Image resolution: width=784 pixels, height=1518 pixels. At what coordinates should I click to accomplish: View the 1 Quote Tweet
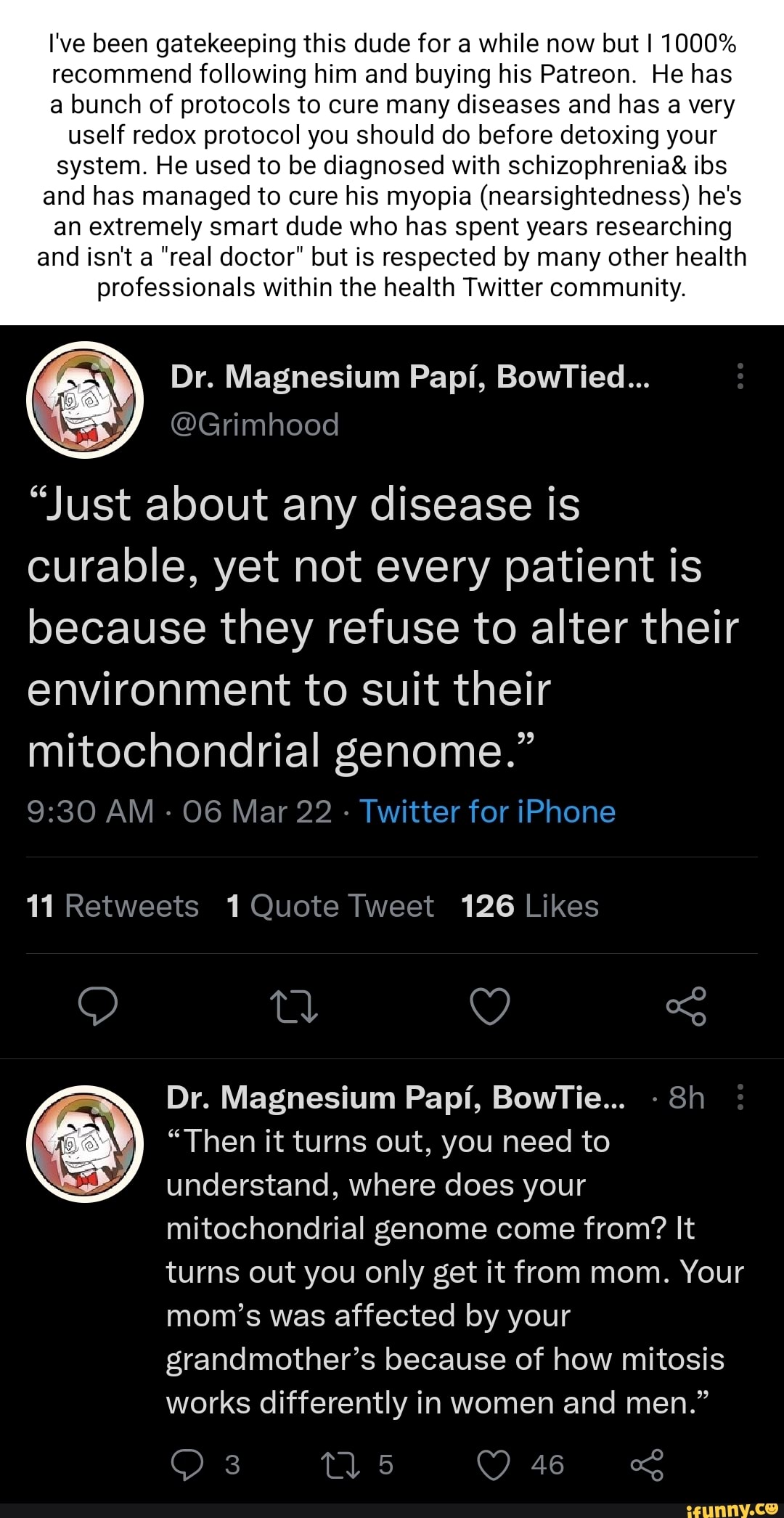[330, 906]
